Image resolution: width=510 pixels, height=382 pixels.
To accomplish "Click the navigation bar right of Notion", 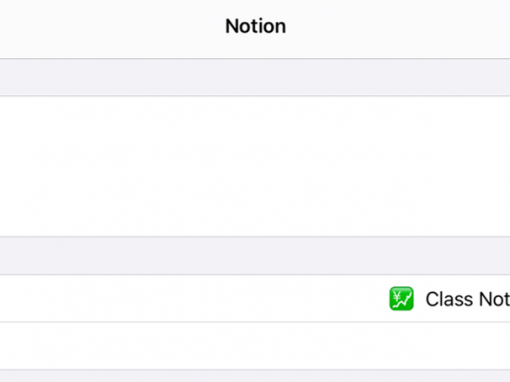I will pos(398,29).
